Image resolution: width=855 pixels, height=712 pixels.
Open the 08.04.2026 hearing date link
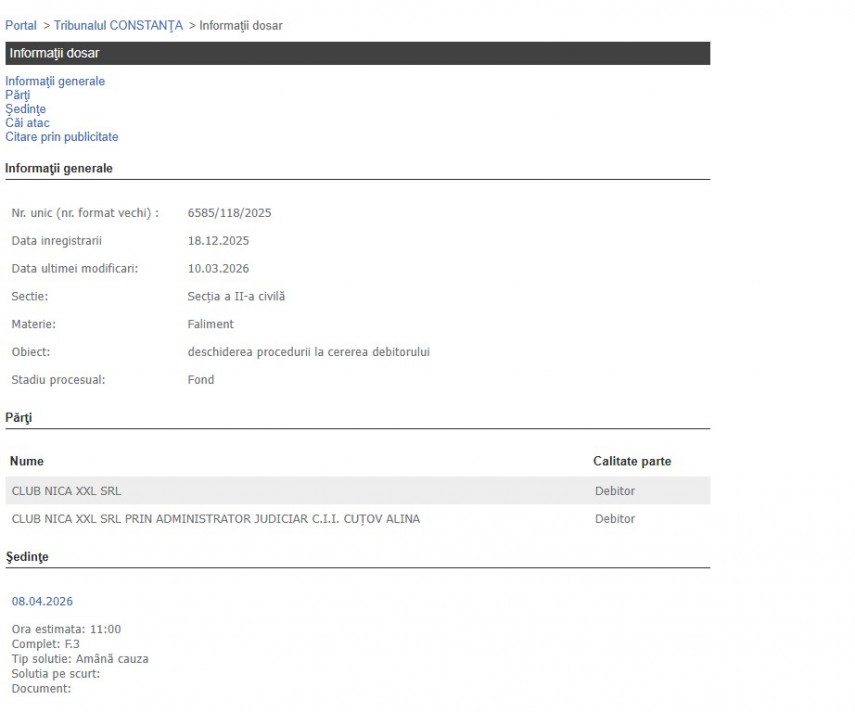tap(42, 601)
